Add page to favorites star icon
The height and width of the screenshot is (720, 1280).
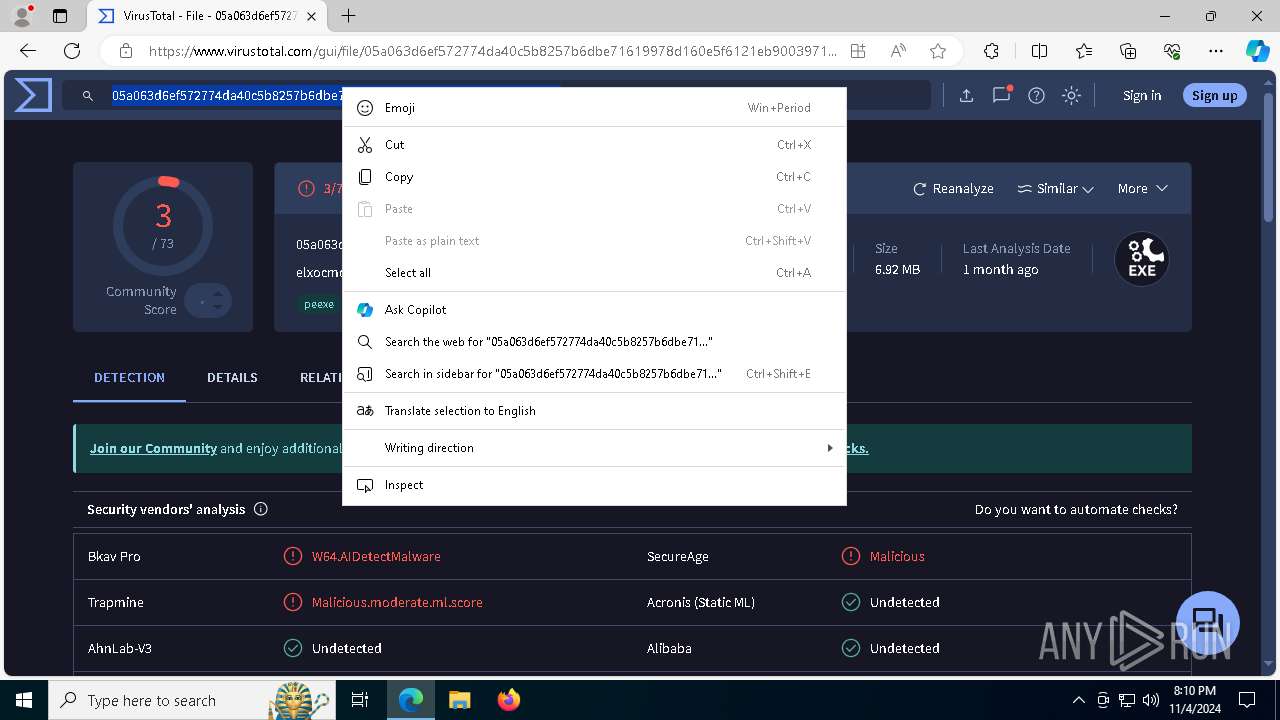pyautogui.click(x=937, y=51)
